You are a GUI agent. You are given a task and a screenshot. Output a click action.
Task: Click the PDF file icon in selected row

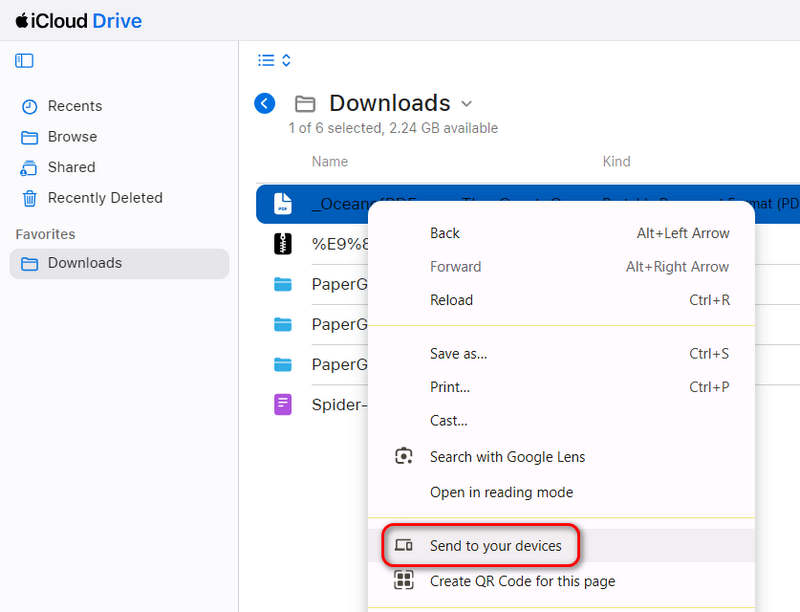(x=283, y=203)
